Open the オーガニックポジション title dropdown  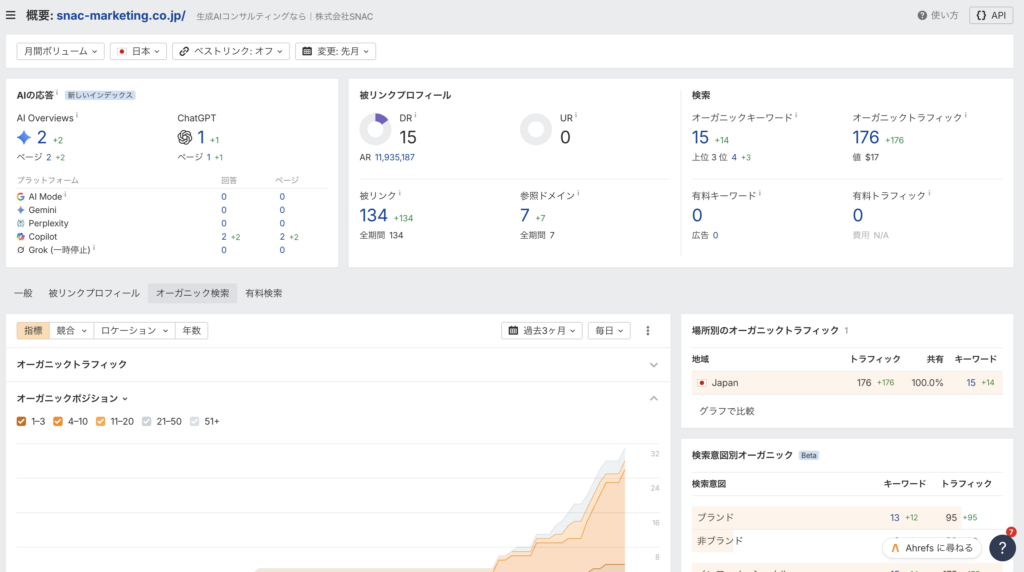pos(72,398)
